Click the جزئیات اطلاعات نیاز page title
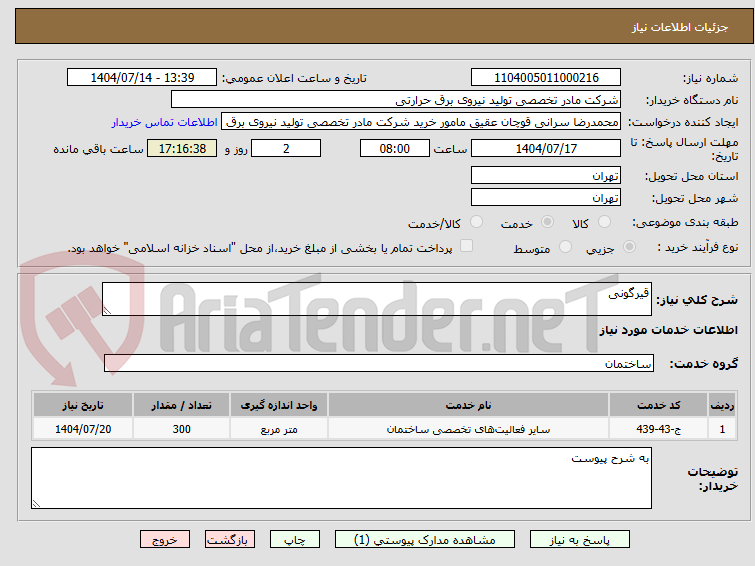This screenshot has height=566, width=755. click(679, 27)
